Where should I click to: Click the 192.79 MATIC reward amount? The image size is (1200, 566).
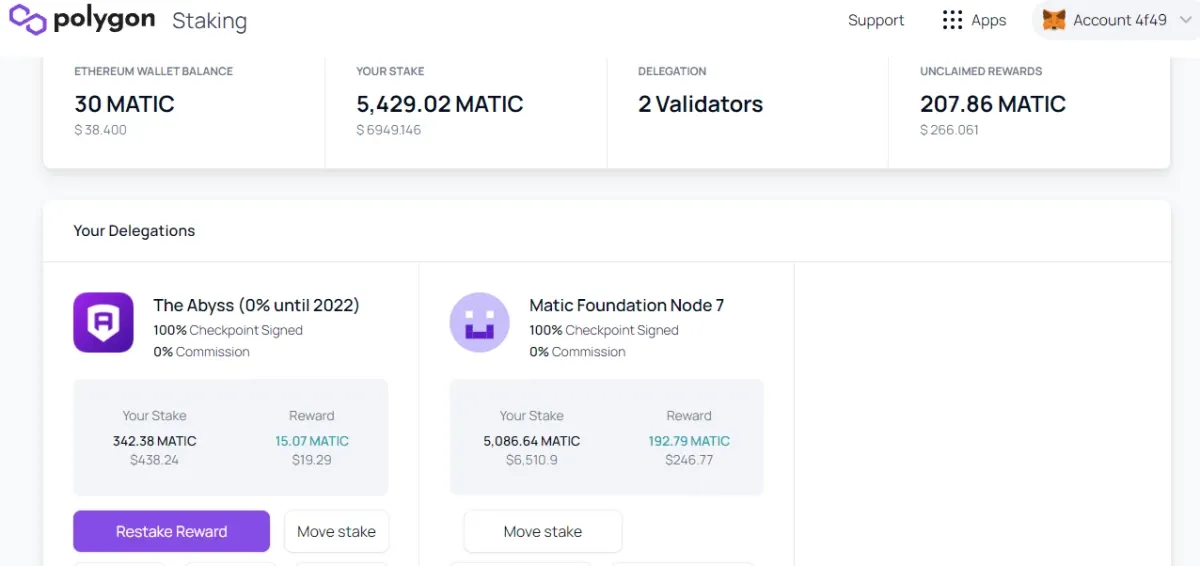pyautogui.click(x=689, y=441)
